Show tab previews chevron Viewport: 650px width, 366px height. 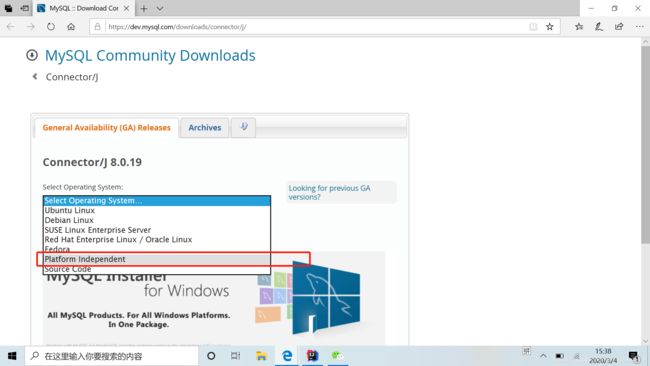pyautogui.click(x=160, y=8)
